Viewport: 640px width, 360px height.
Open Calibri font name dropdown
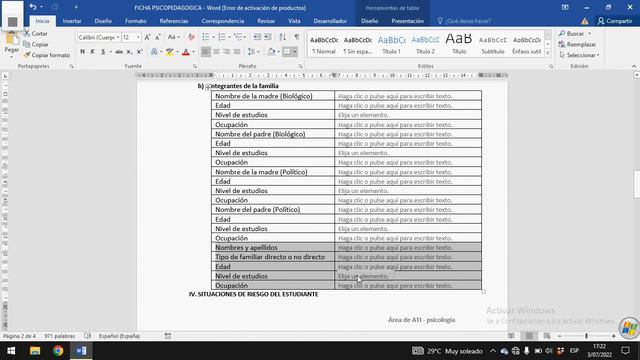click(118, 37)
